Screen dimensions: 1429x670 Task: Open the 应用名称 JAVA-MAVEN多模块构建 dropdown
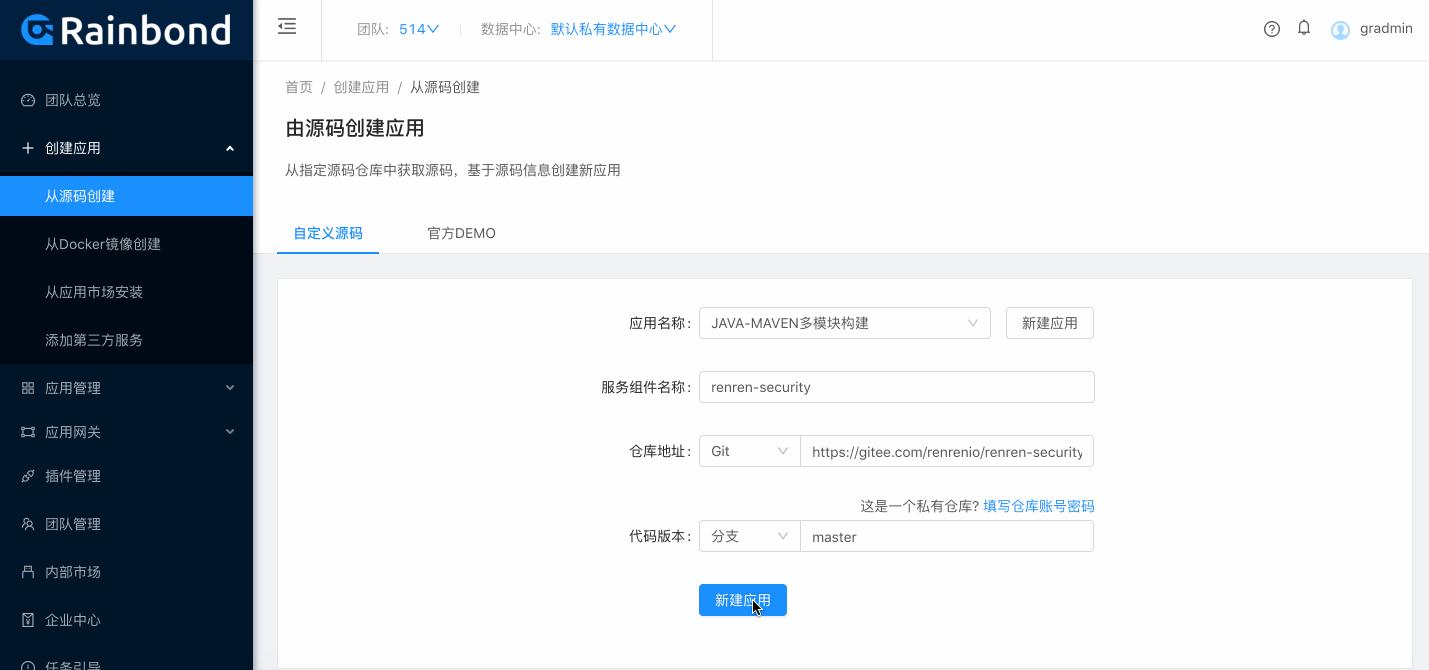point(845,323)
